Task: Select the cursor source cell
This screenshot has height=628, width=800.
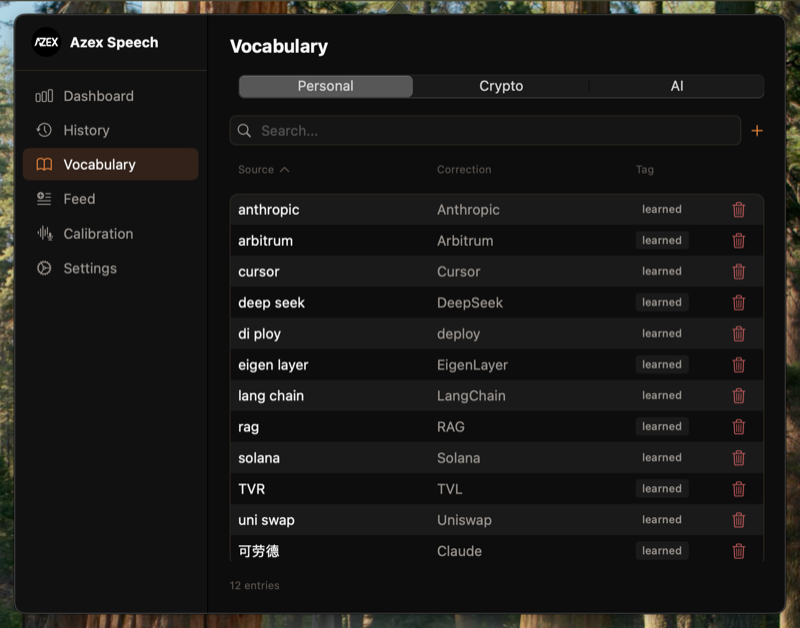Action: point(259,272)
